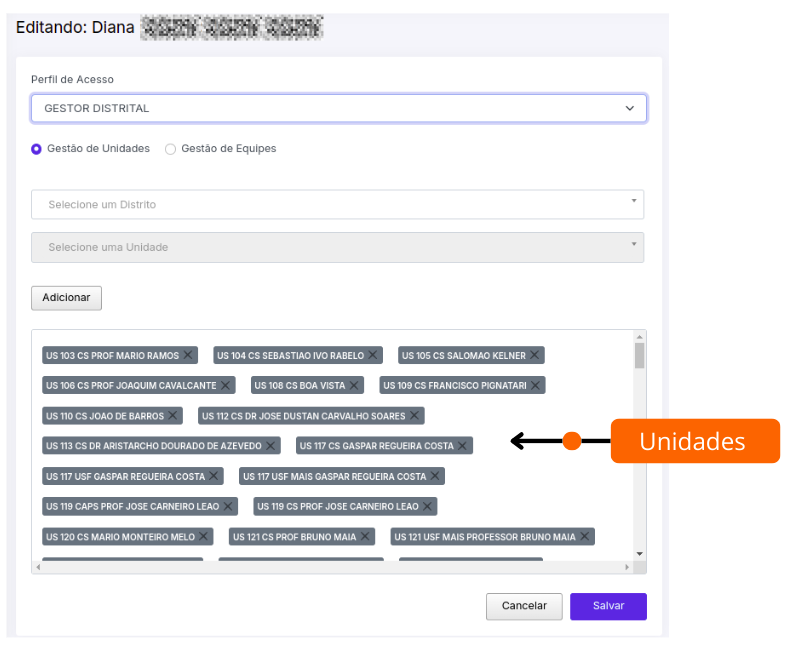The width and height of the screenshot is (794, 648).
Task: Open the Selecione um Distrito dropdown
Action: coord(337,205)
